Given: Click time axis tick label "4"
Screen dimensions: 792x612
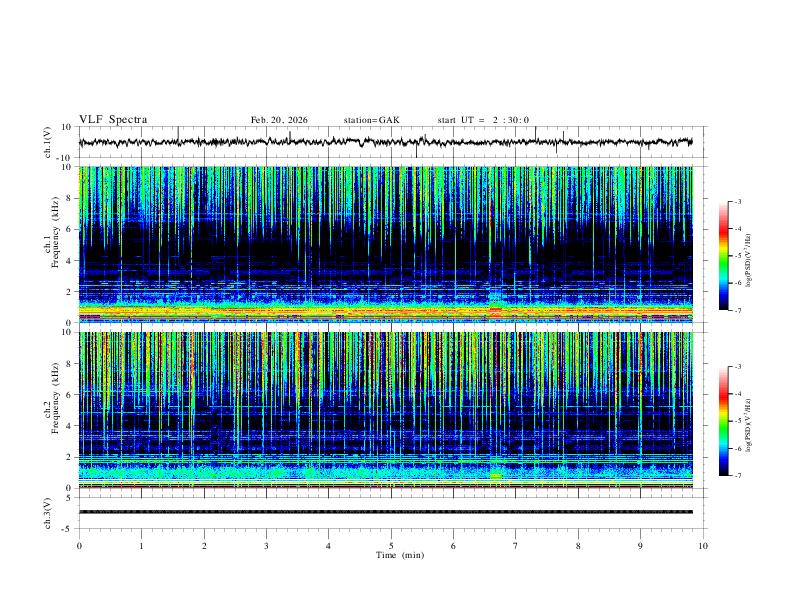Looking at the screenshot, I should tap(329, 546).
